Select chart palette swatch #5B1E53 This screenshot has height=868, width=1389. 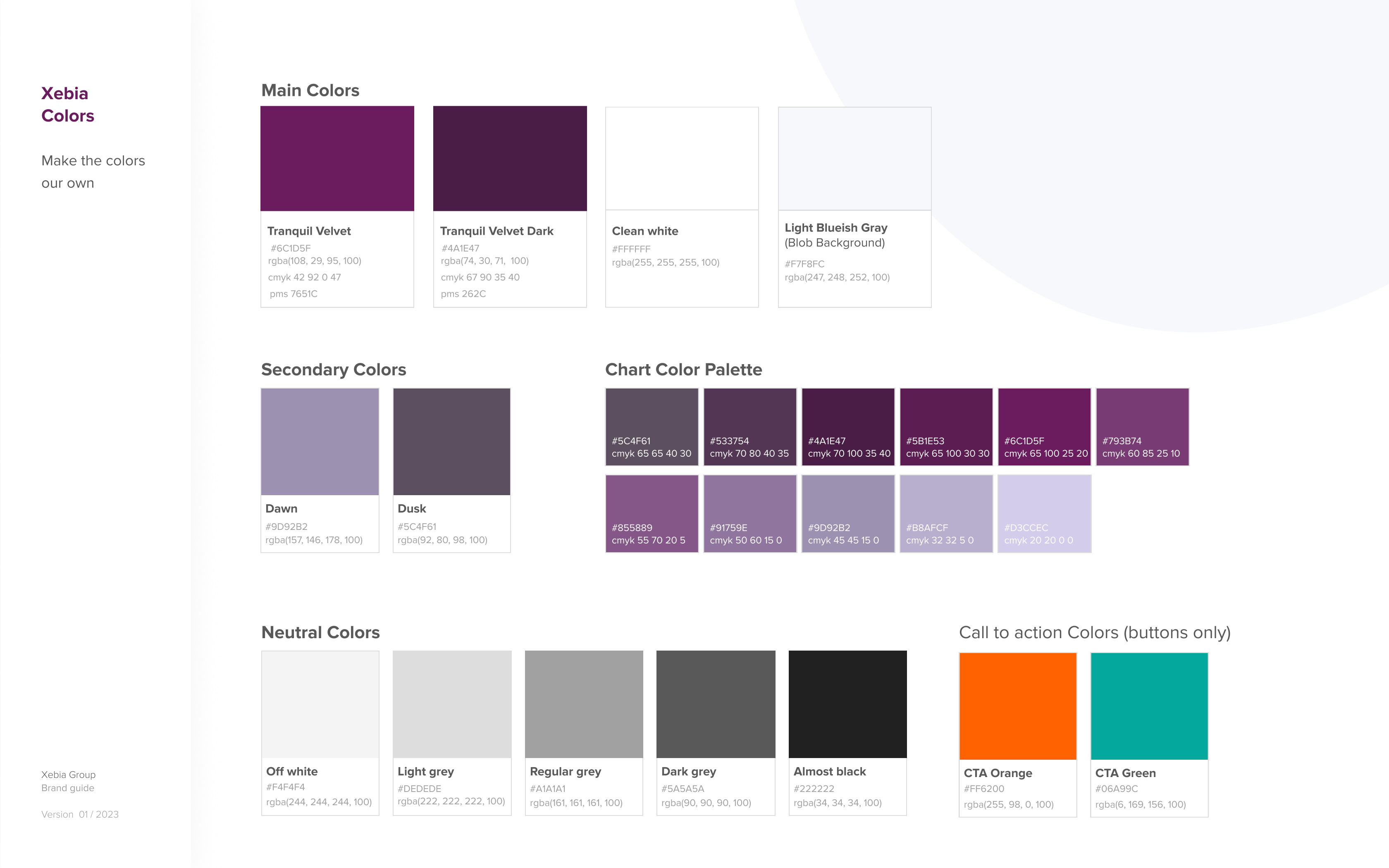point(947,427)
